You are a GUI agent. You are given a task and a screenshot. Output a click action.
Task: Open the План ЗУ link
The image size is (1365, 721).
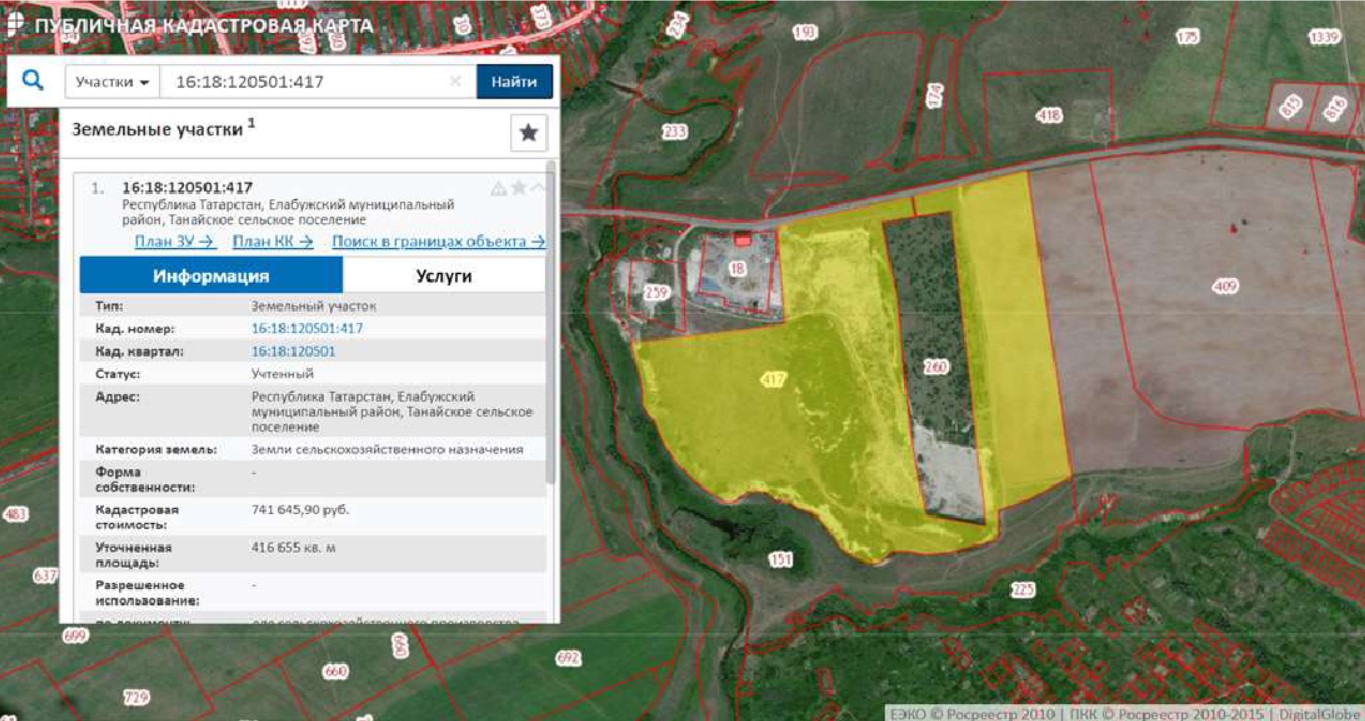coord(175,241)
